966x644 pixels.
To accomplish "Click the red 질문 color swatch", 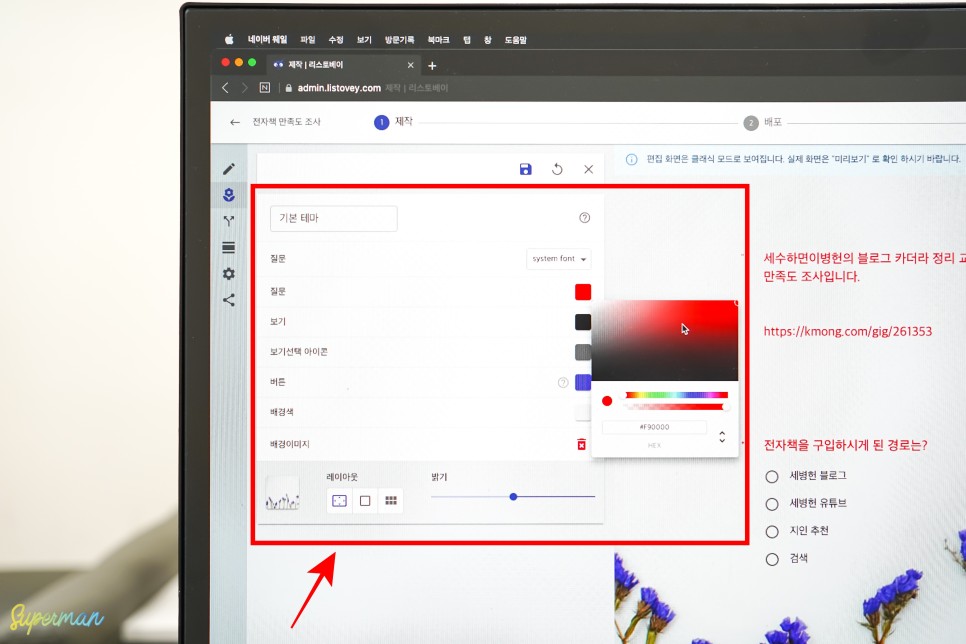I will (583, 291).
